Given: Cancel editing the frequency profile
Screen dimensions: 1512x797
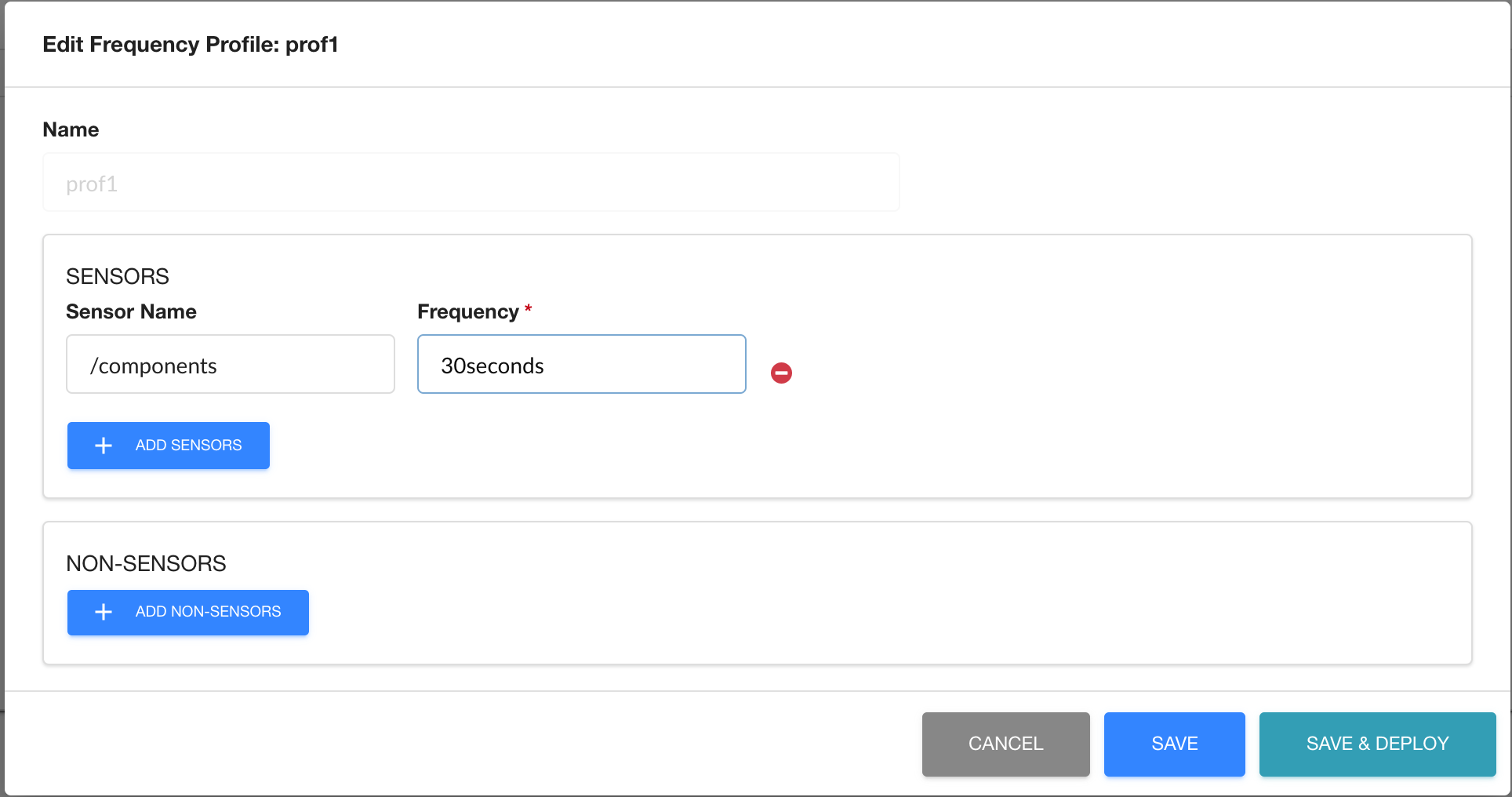Looking at the screenshot, I should click(x=1005, y=744).
